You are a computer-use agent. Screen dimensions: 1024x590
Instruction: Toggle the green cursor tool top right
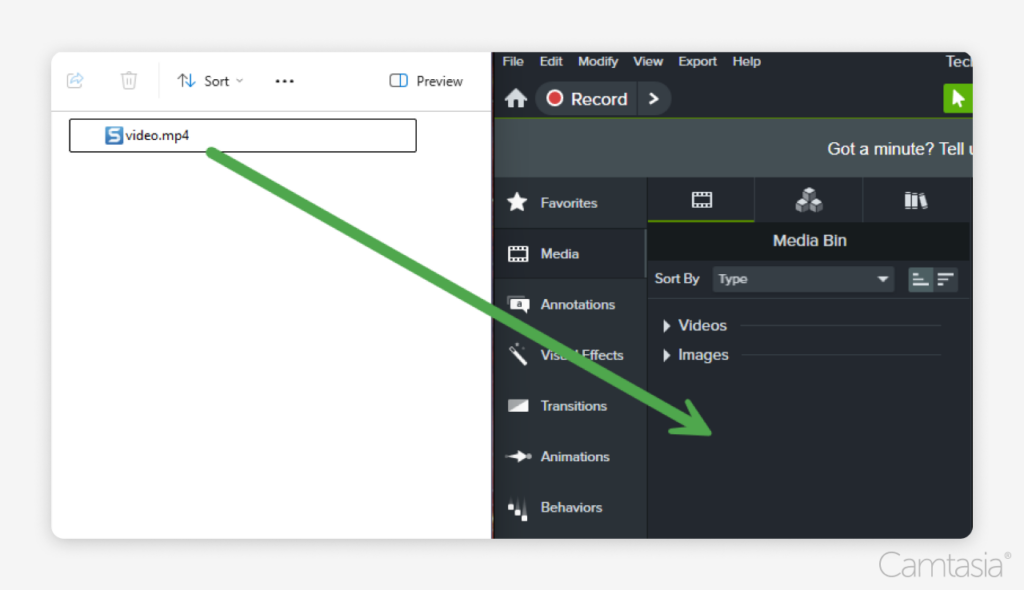pyautogui.click(x=958, y=98)
